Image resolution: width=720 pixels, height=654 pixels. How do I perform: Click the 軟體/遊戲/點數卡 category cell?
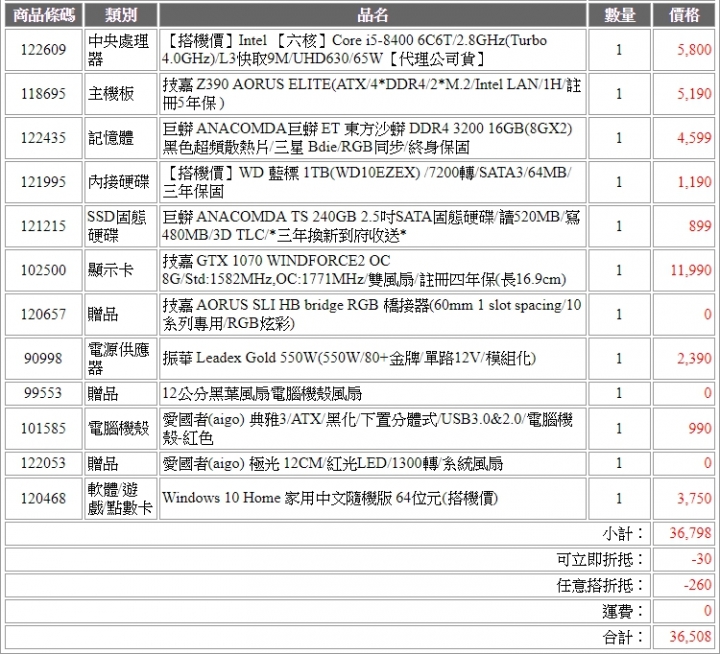pos(120,498)
